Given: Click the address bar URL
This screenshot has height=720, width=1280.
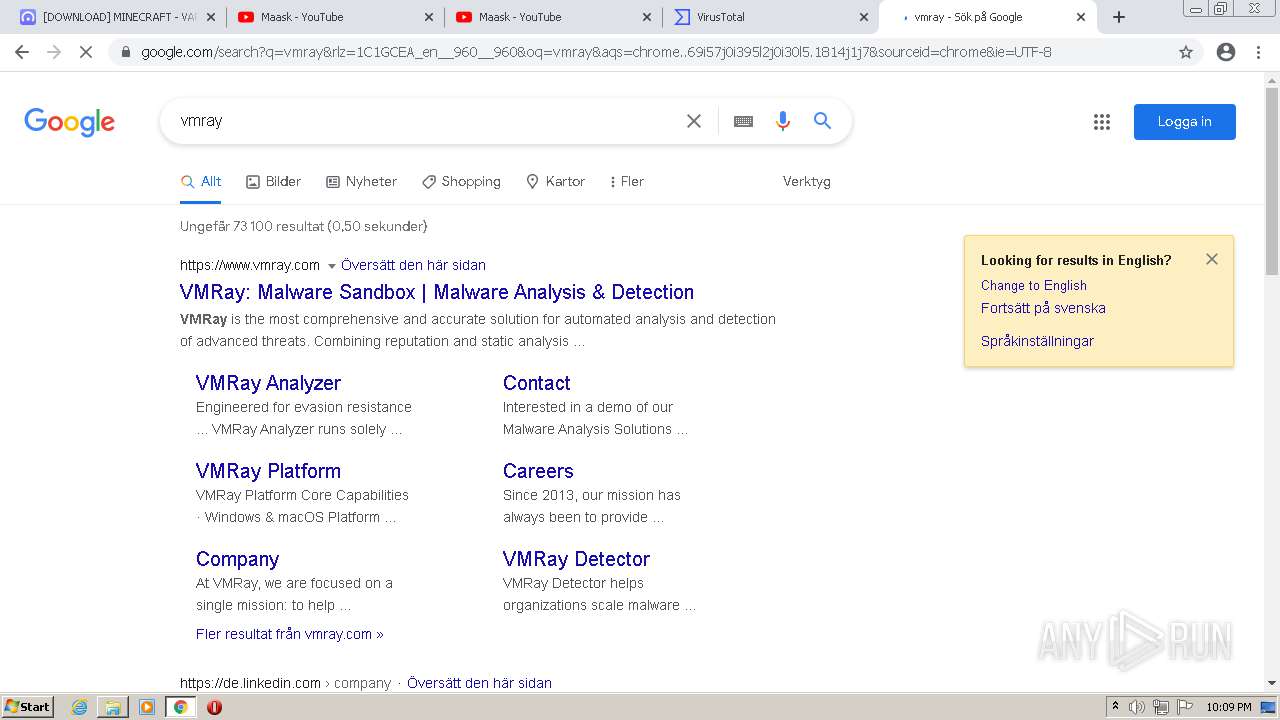Looking at the screenshot, I should coord(596,52).
